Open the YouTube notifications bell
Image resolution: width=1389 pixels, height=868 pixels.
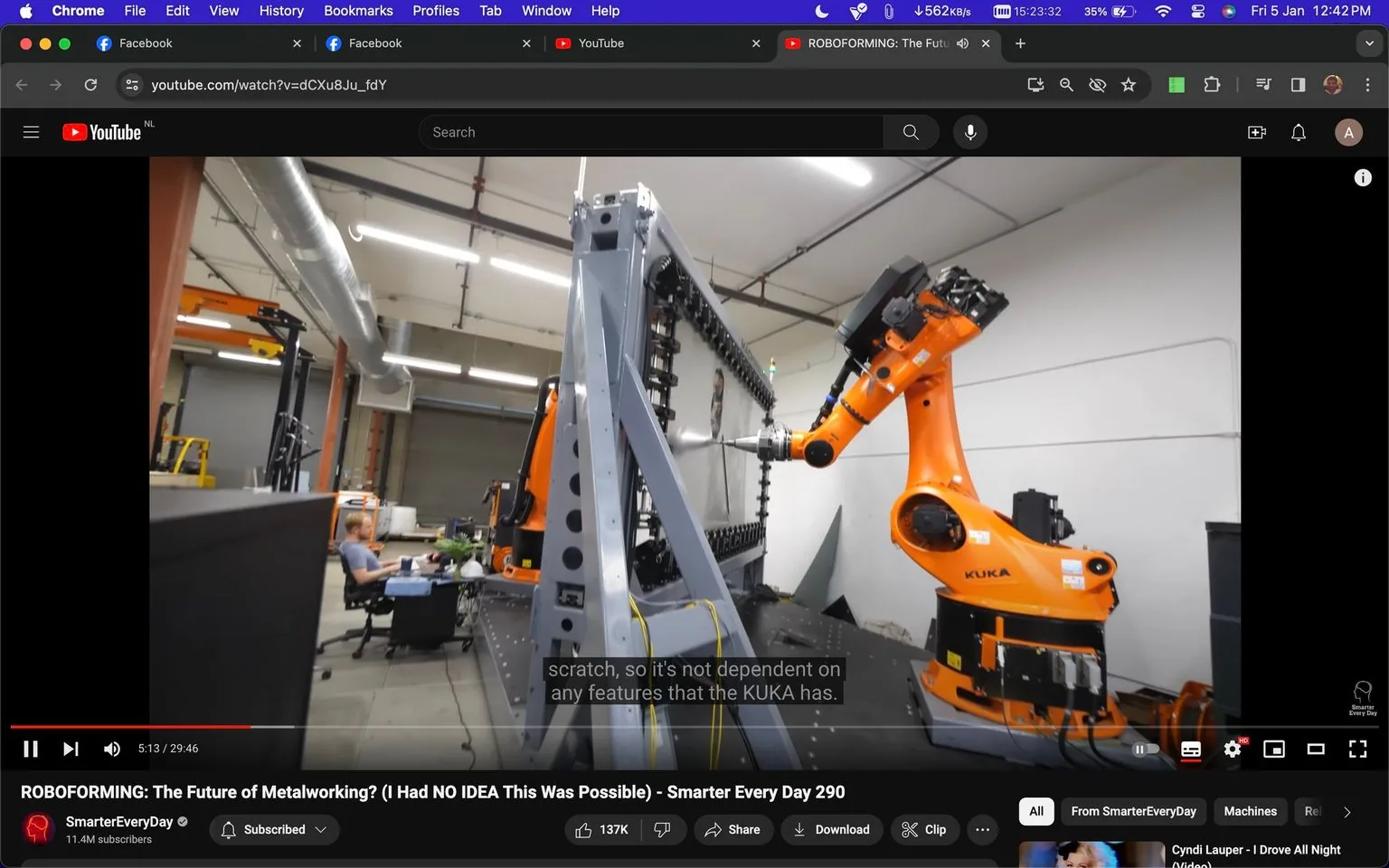(x=1298, y=132)
